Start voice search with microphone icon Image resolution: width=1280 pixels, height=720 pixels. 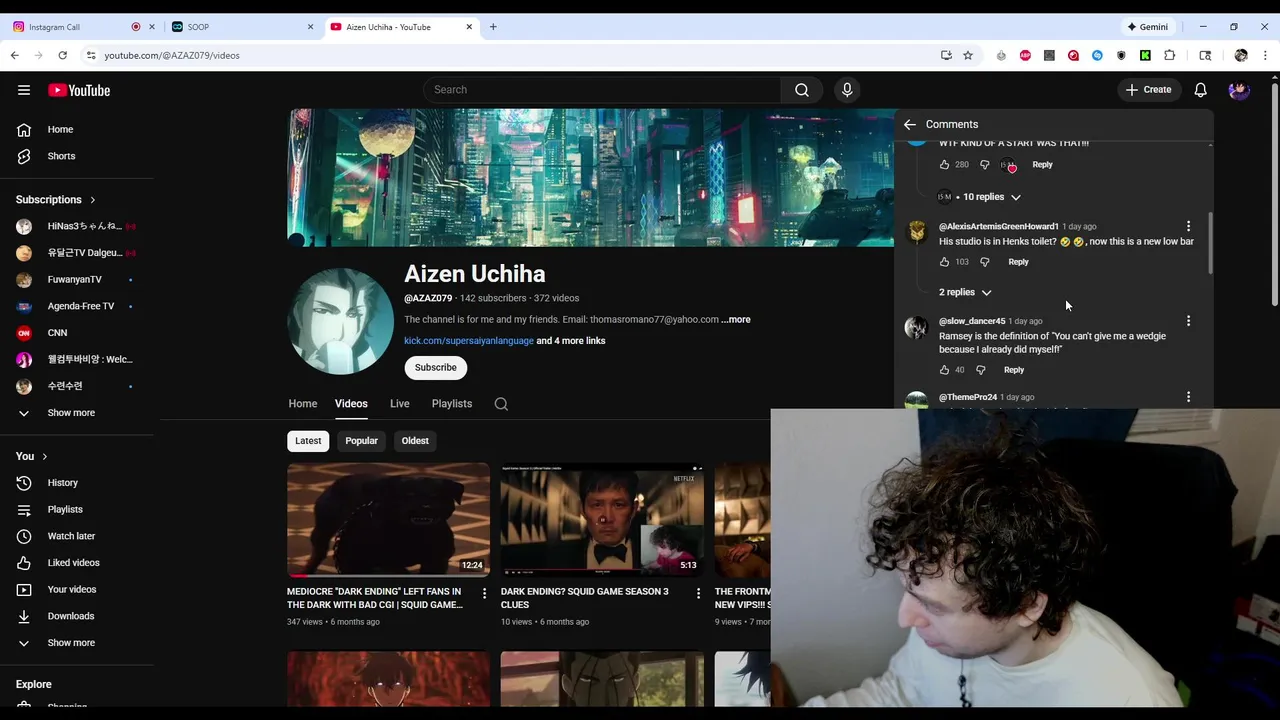(x=847, y=90)
